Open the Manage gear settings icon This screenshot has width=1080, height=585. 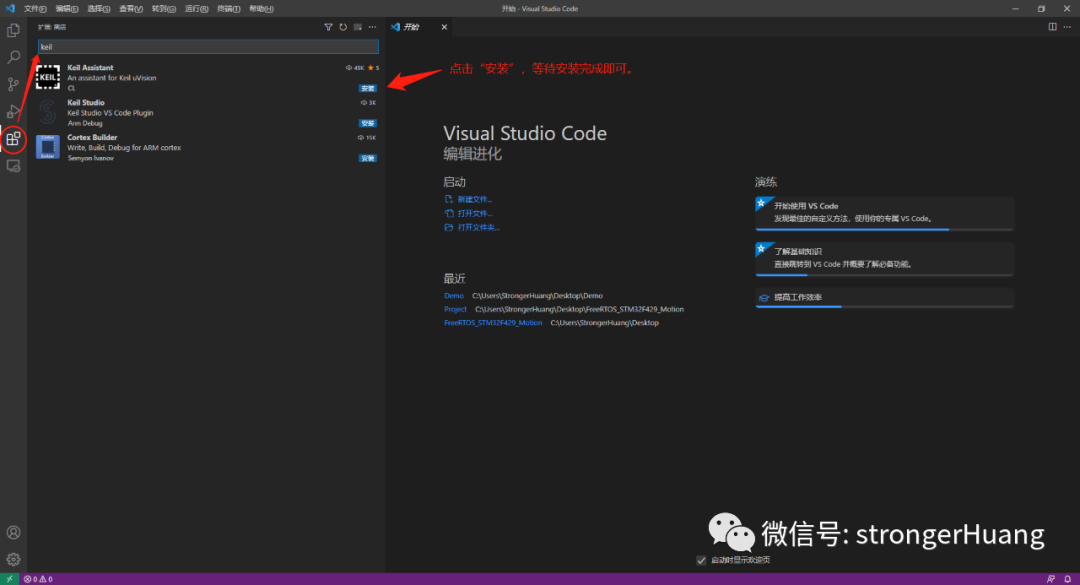(13, 559)
